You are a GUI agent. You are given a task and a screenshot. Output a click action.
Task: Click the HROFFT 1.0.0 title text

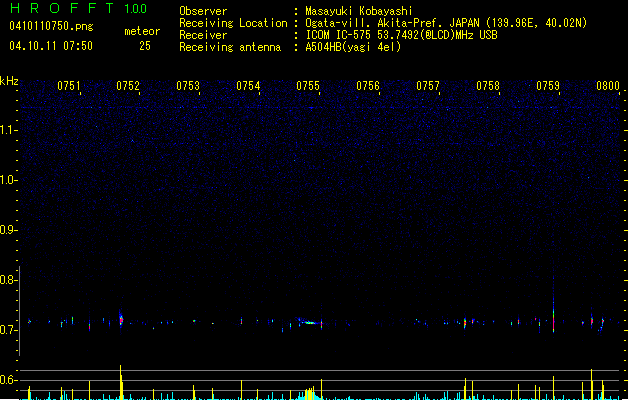tap(79, 8)
